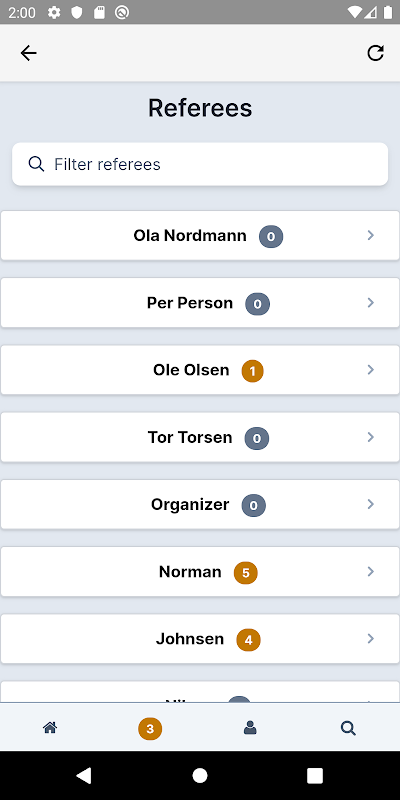Select the Norman referee name
Image resolution: width=400 pixels, height=800 pixels.
coord(190,571)
